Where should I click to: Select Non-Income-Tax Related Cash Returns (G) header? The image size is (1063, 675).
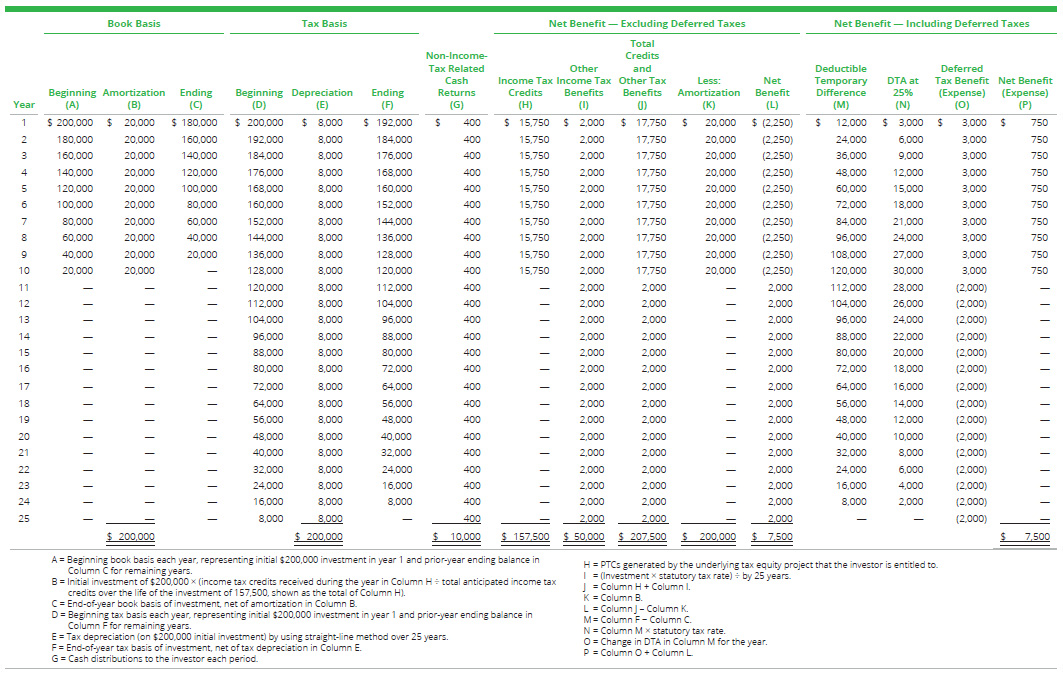456,80
